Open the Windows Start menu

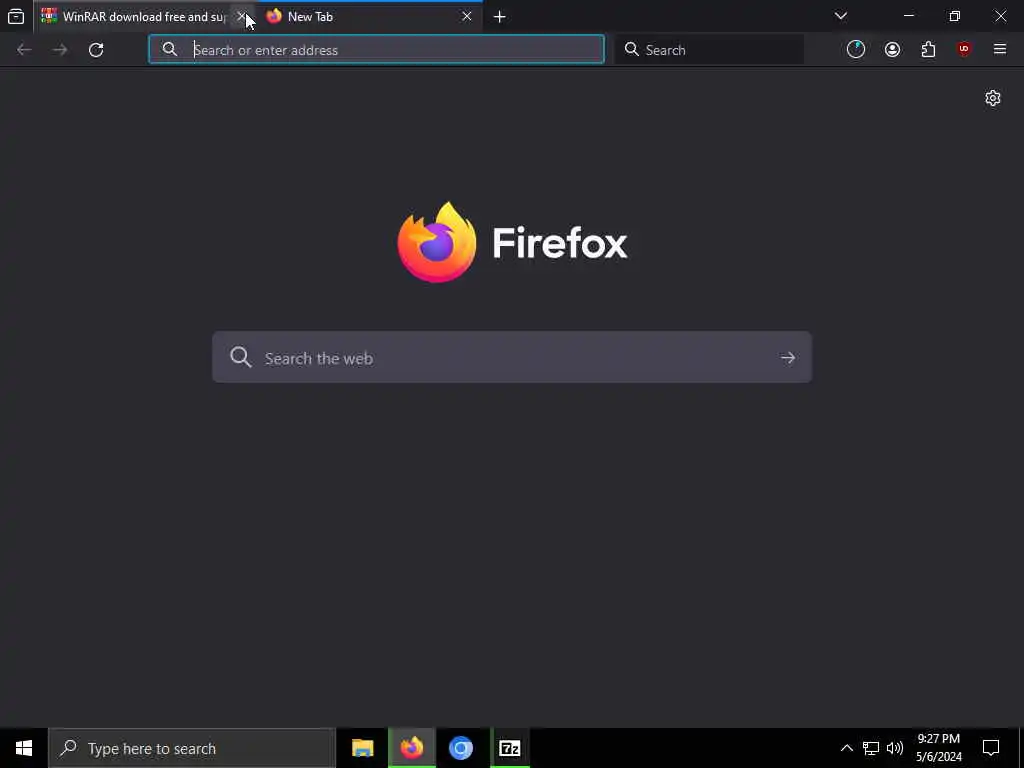click(x=24, y=748)
